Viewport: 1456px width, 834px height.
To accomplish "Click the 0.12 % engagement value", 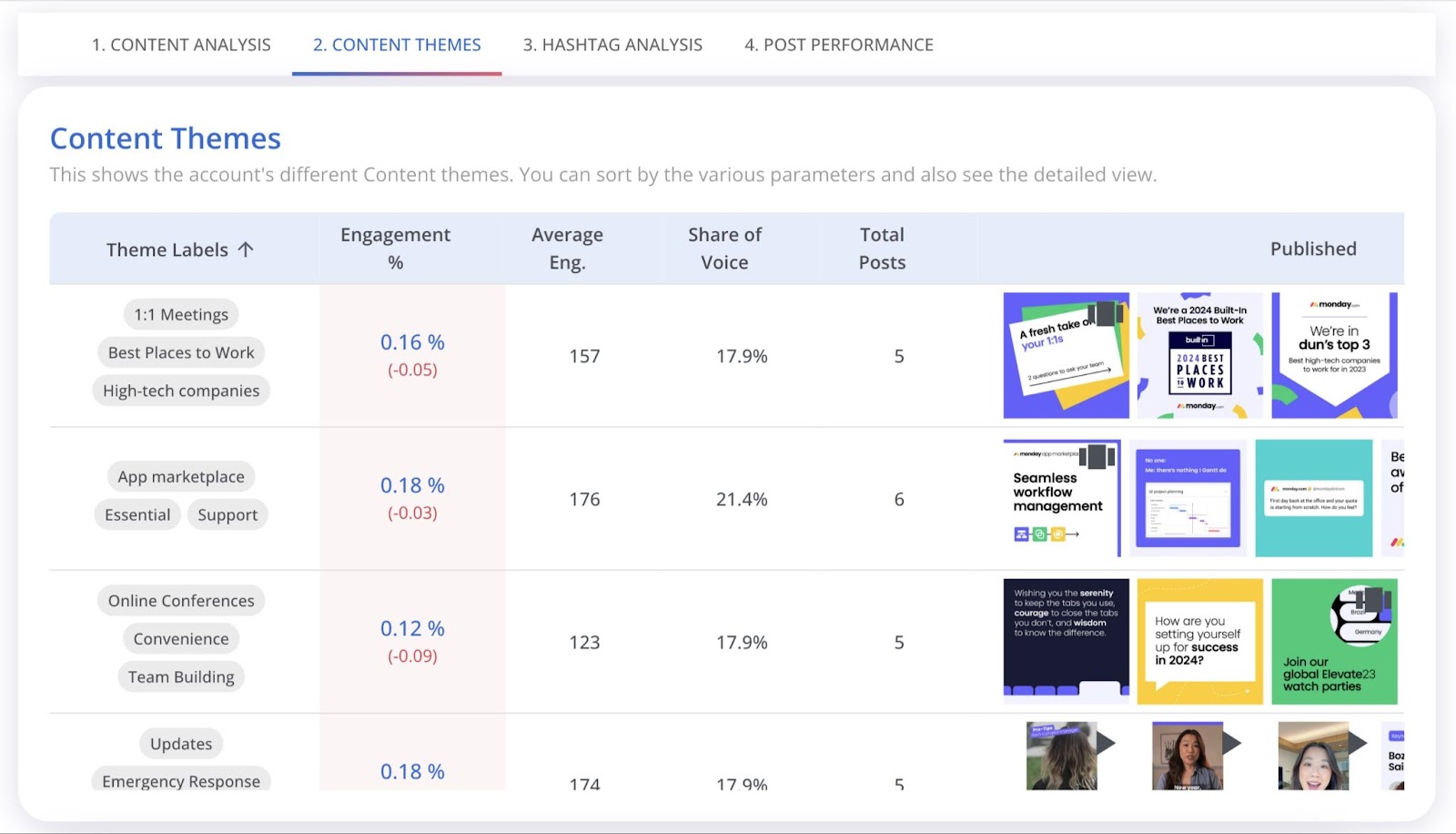I will tap(412, 628).
